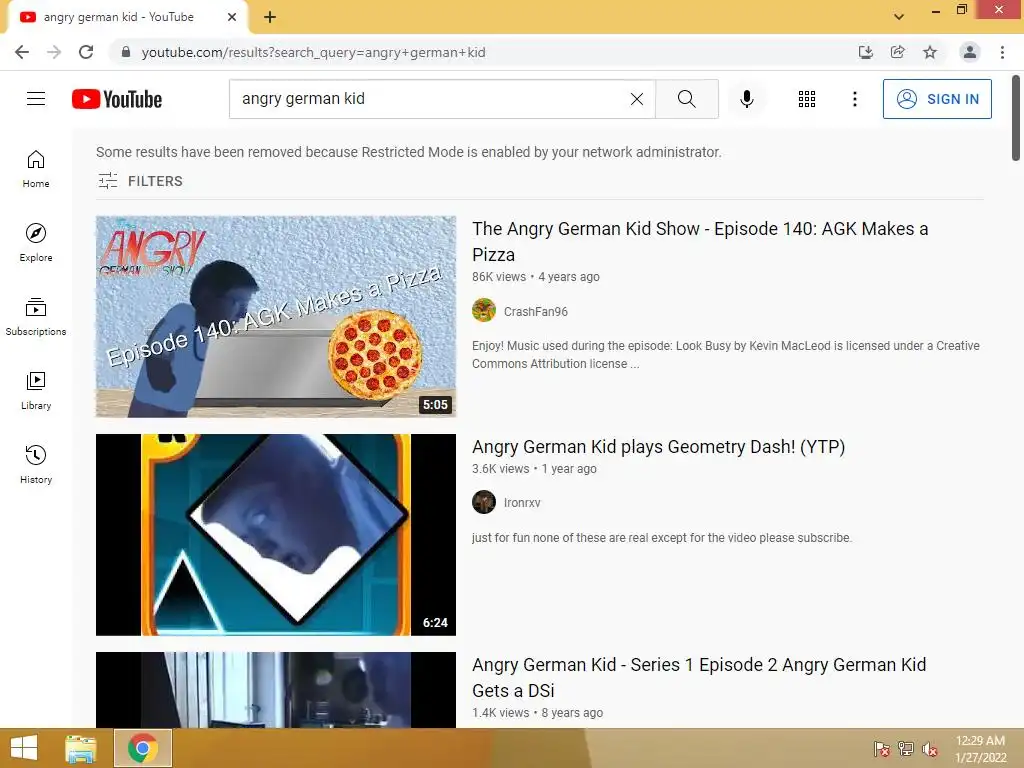Open the tab search dropdown chevron
1024x768 pixels.
pyautogui.click(x=899, y=16)
